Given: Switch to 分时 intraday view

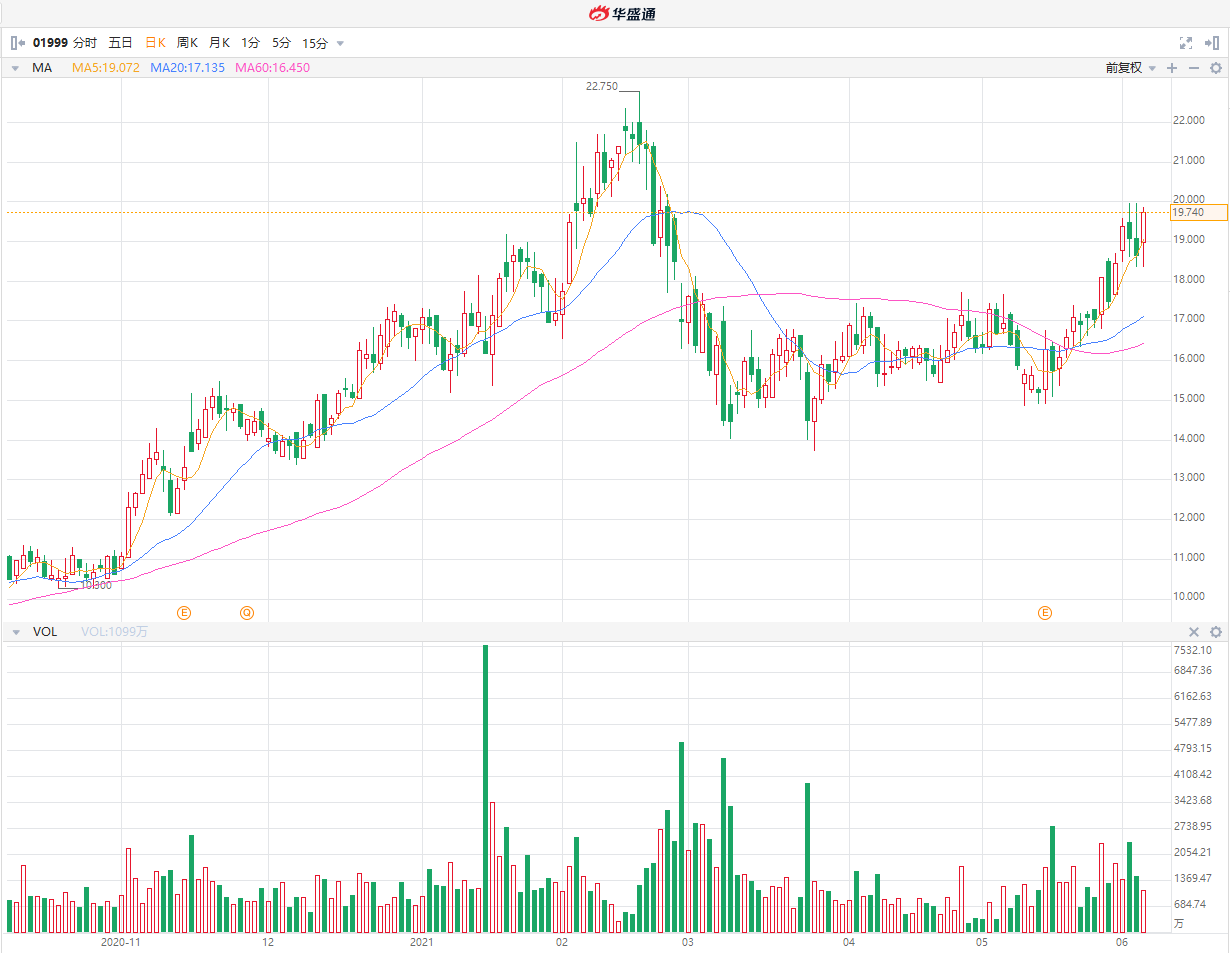Looking at the screenshot, I should pos(85,43).
